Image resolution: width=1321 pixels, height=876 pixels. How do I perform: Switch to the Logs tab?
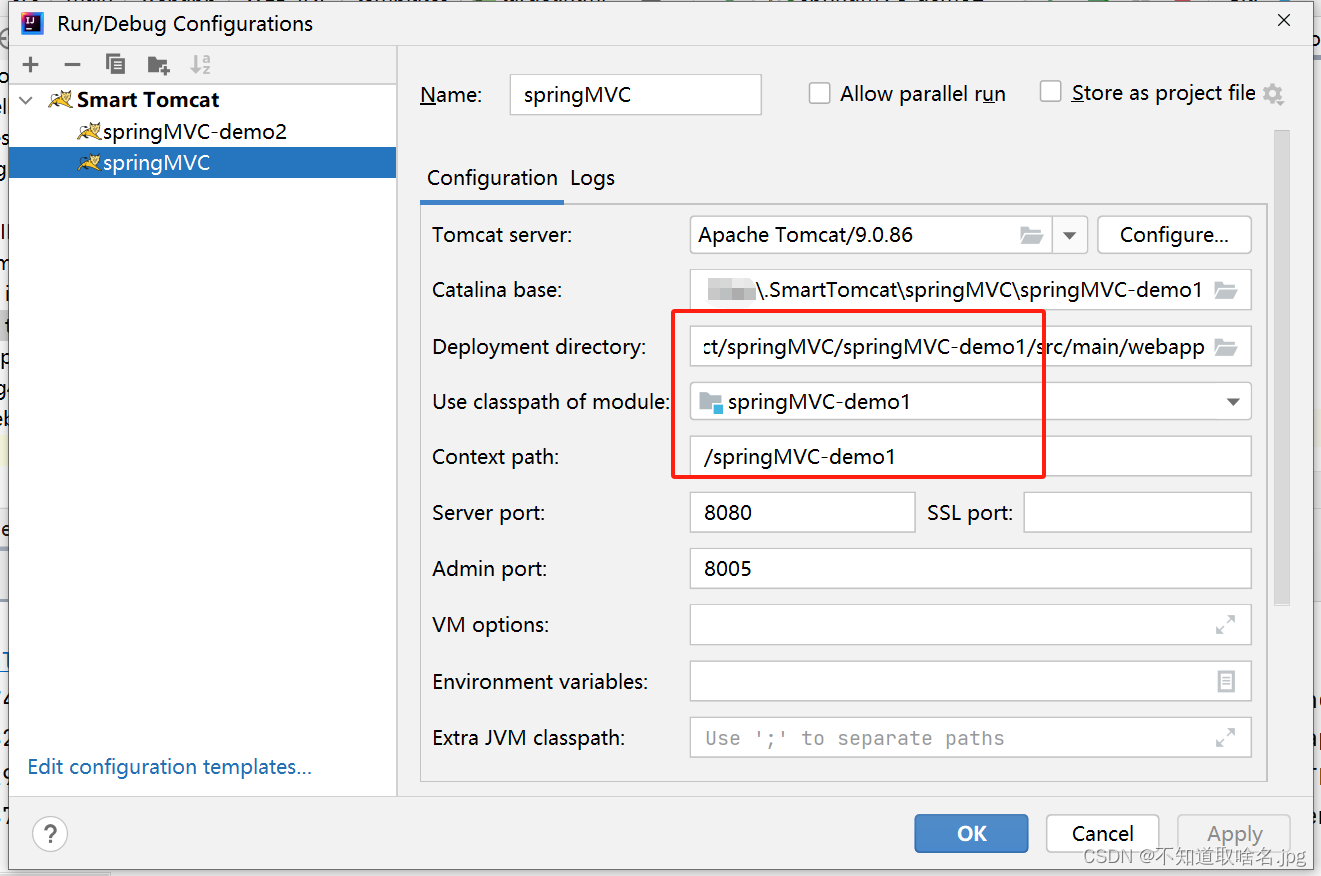(x=593, y=178)
